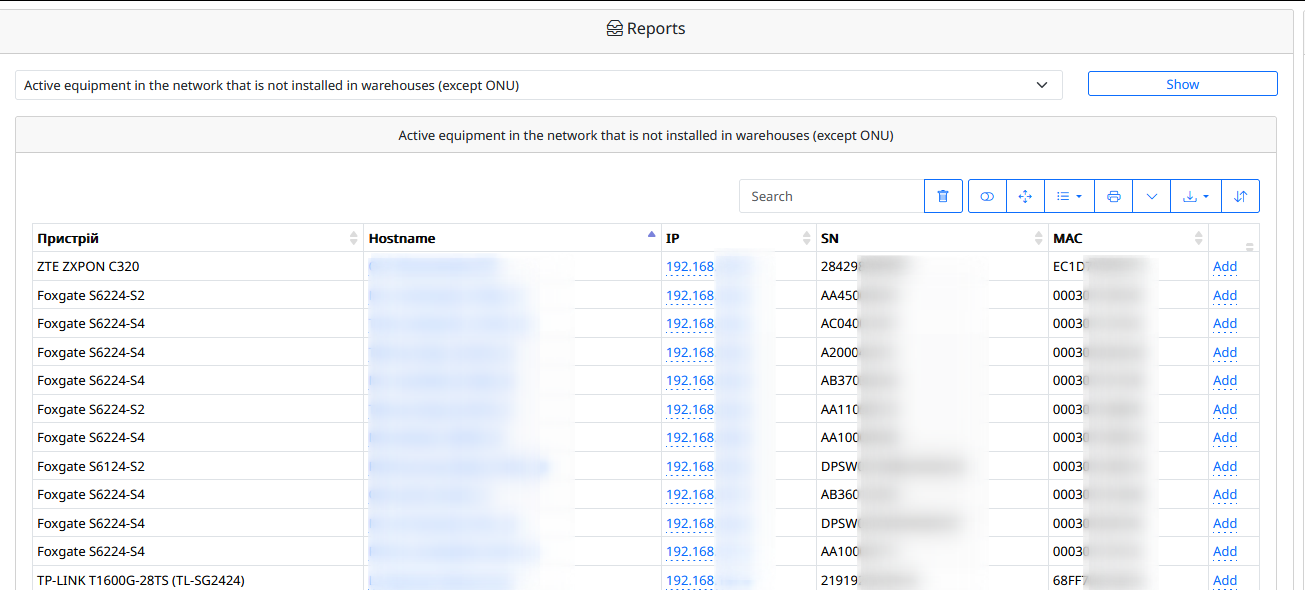
Task: Click the report title bar above table
Action: (x=646, y=135)
